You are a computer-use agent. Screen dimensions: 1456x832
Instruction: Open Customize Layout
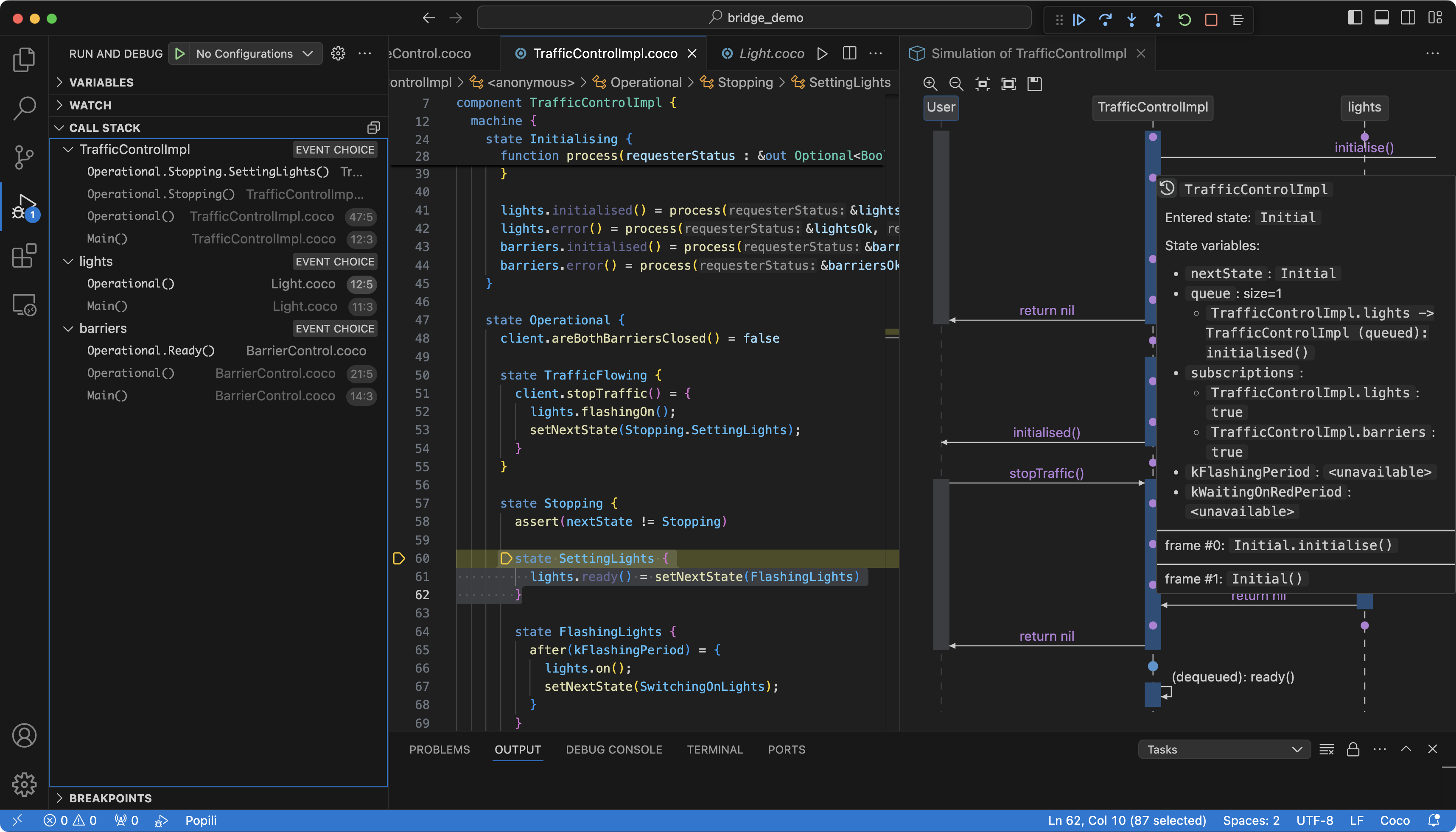[1435, 18]
